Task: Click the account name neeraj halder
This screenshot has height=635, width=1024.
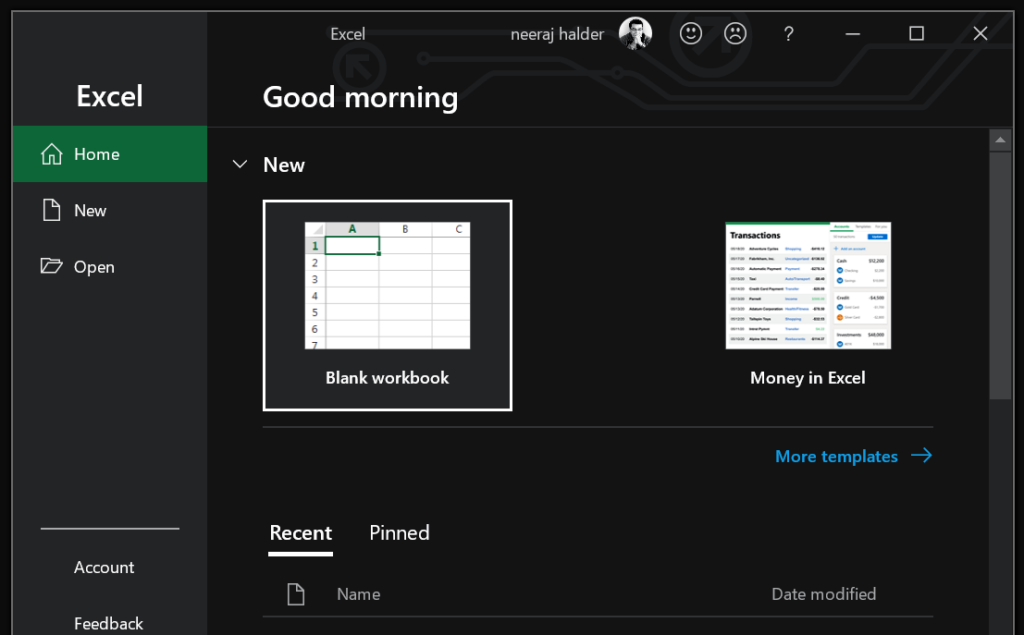Action: pos(557,34)
